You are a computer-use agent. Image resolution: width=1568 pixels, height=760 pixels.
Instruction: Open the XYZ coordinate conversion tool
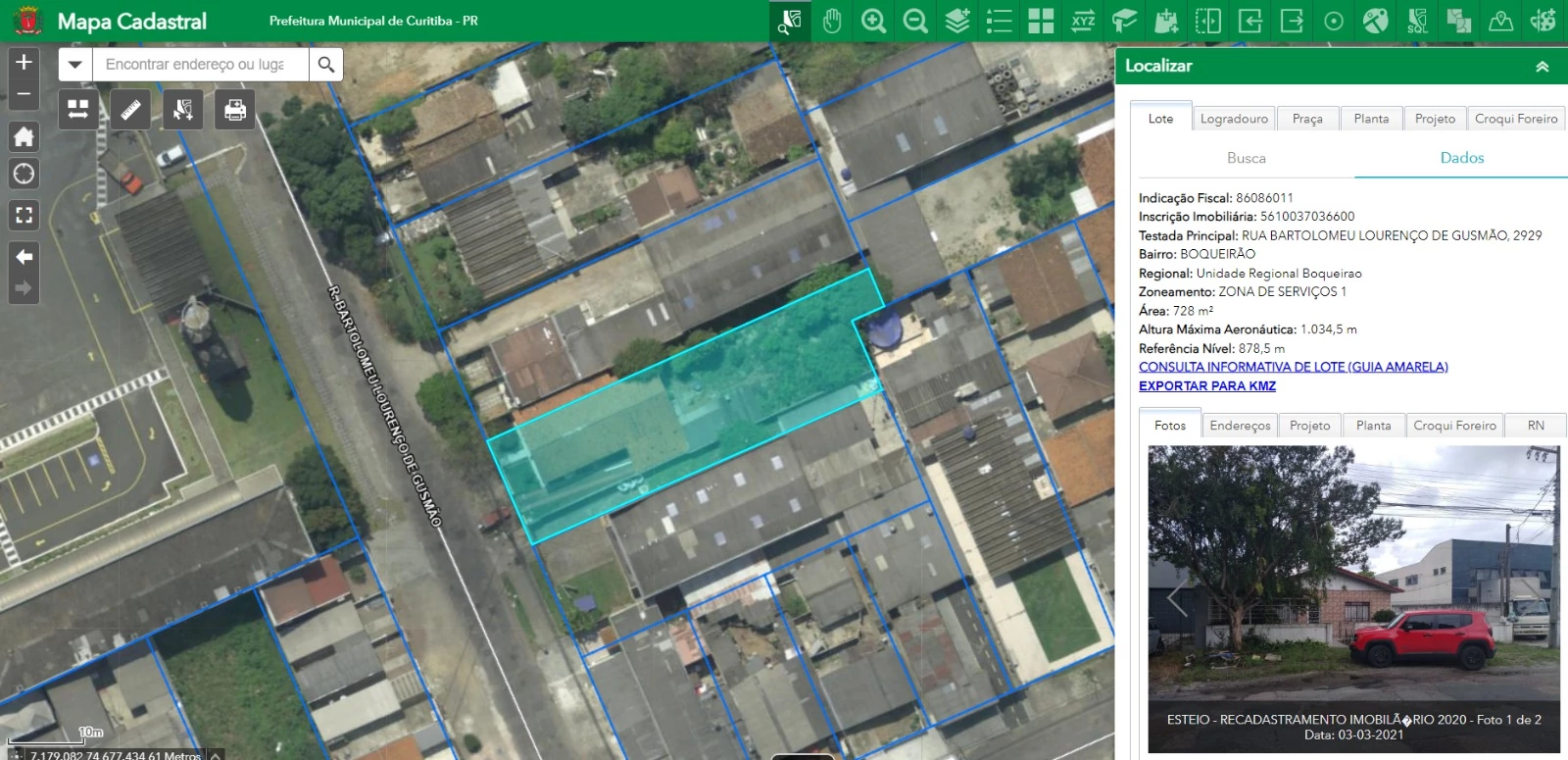[1083, 21]
